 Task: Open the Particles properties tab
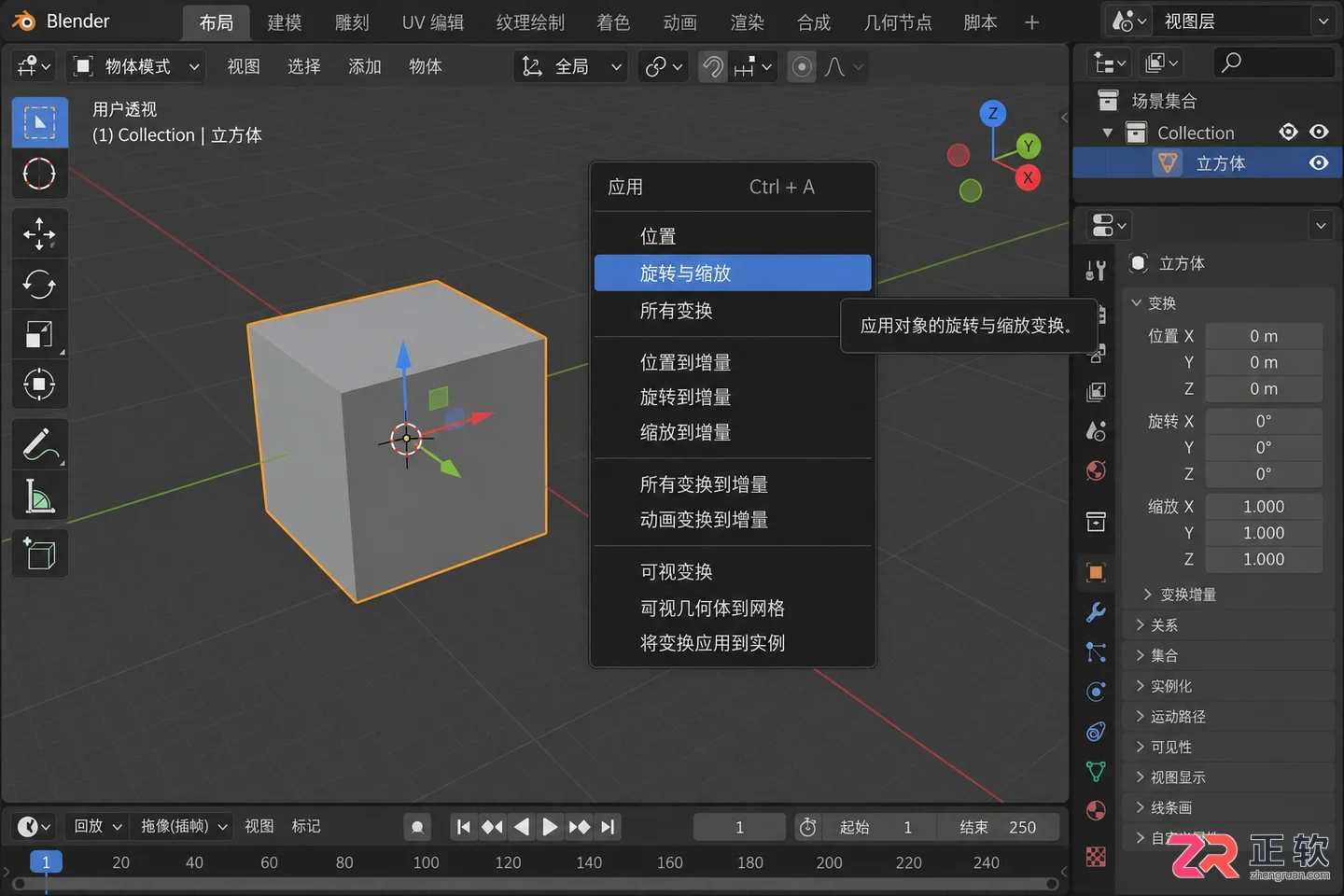click(1097, 651)
